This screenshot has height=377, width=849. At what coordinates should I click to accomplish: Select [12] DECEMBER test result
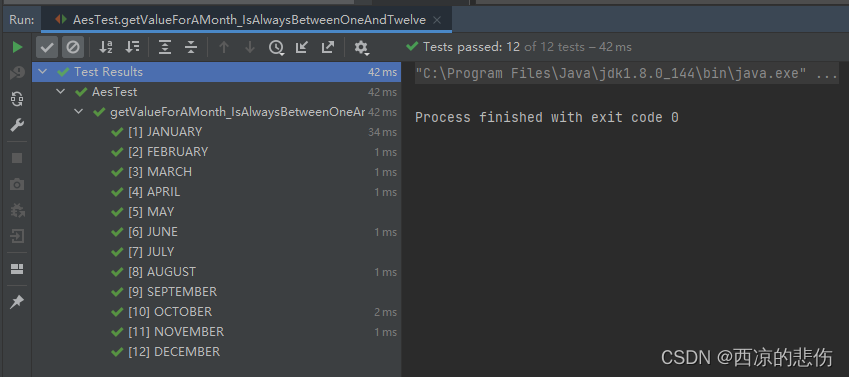pyautogui.click(x=217, y=352)
